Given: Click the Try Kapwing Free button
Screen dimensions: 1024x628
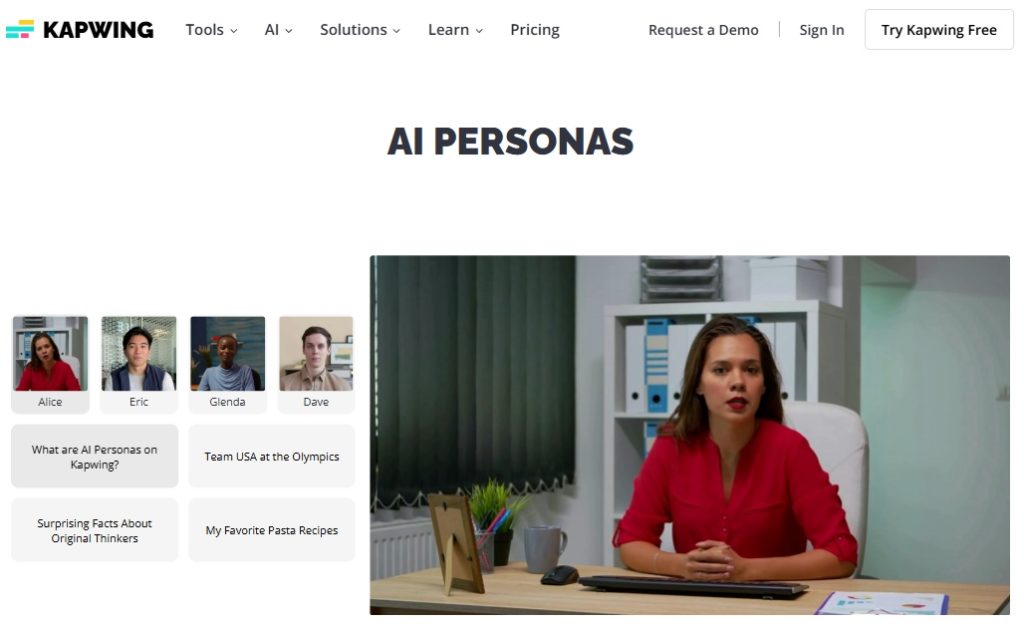Looking at the screenshot, I should pos(939,30).
